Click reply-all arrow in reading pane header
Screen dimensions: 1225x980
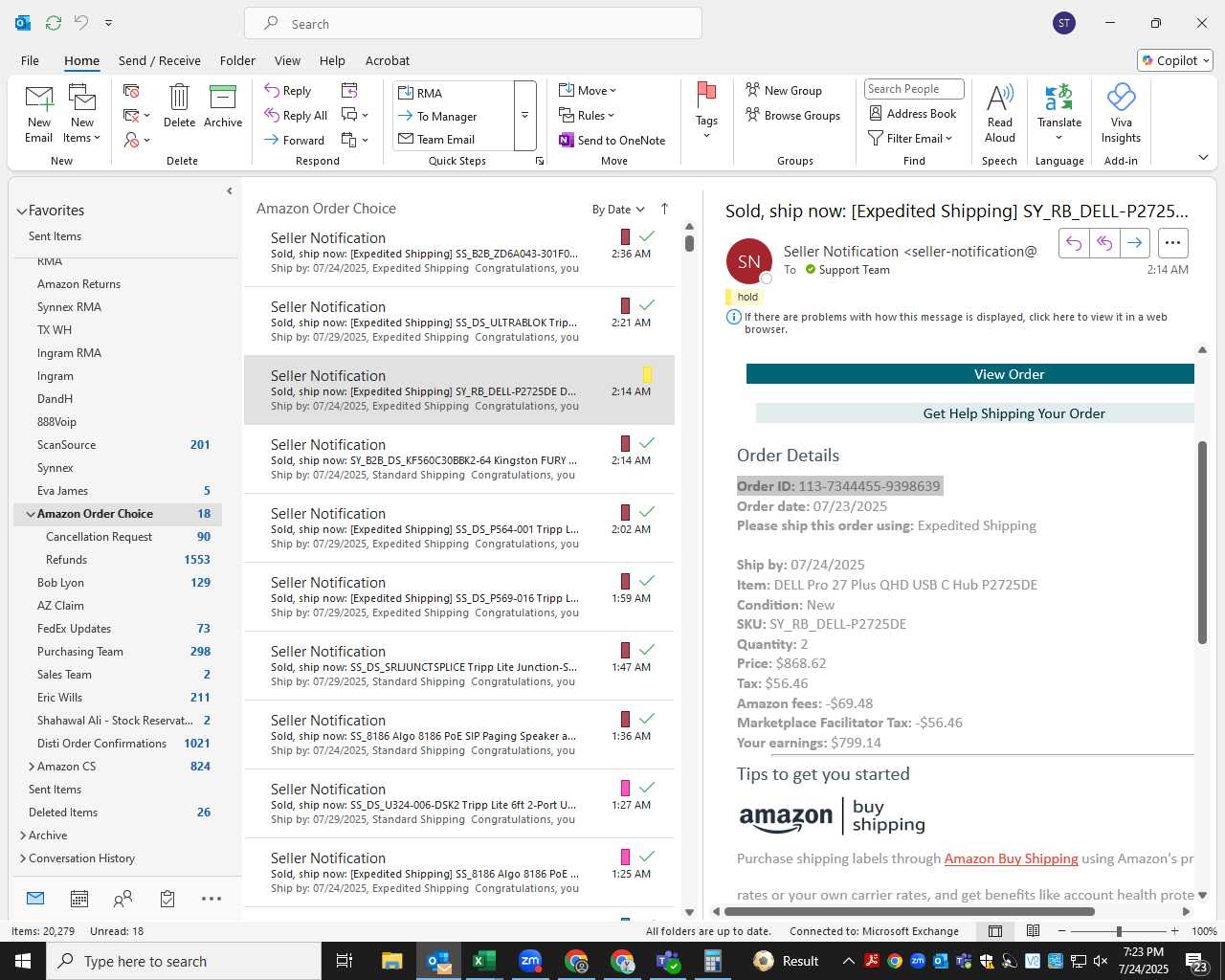(1104, 243)
